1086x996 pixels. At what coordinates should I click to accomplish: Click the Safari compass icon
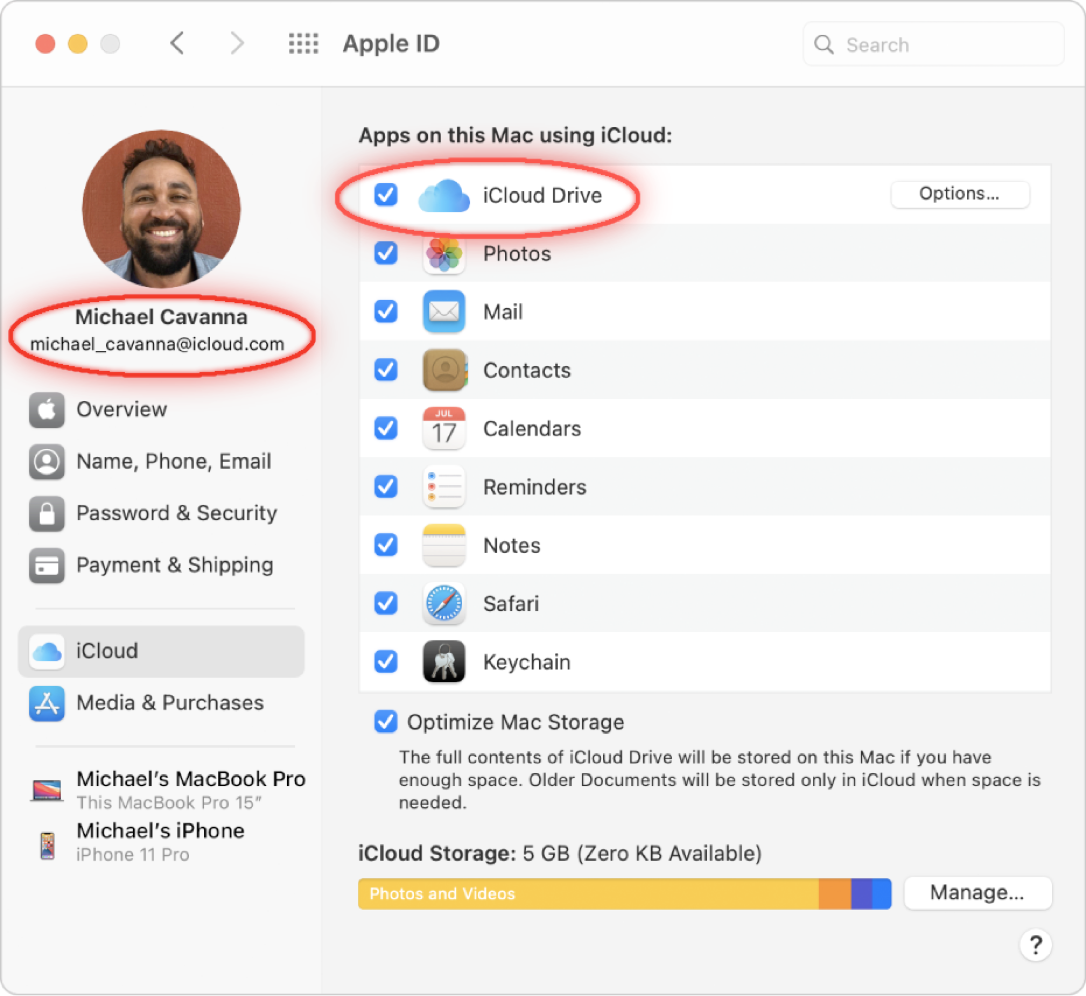click(443, 604)
